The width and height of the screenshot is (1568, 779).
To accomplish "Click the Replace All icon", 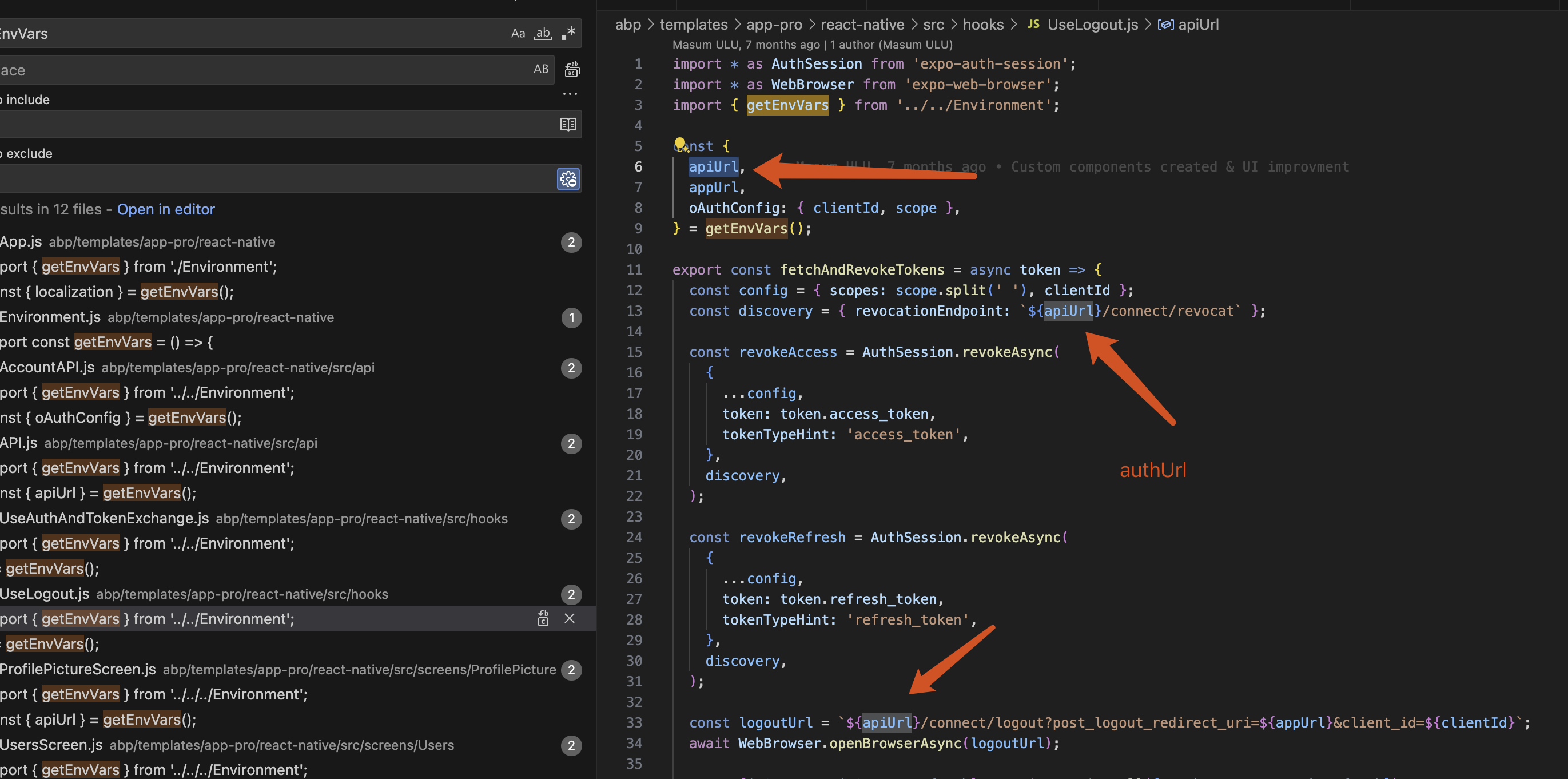I will click(572, 70).
